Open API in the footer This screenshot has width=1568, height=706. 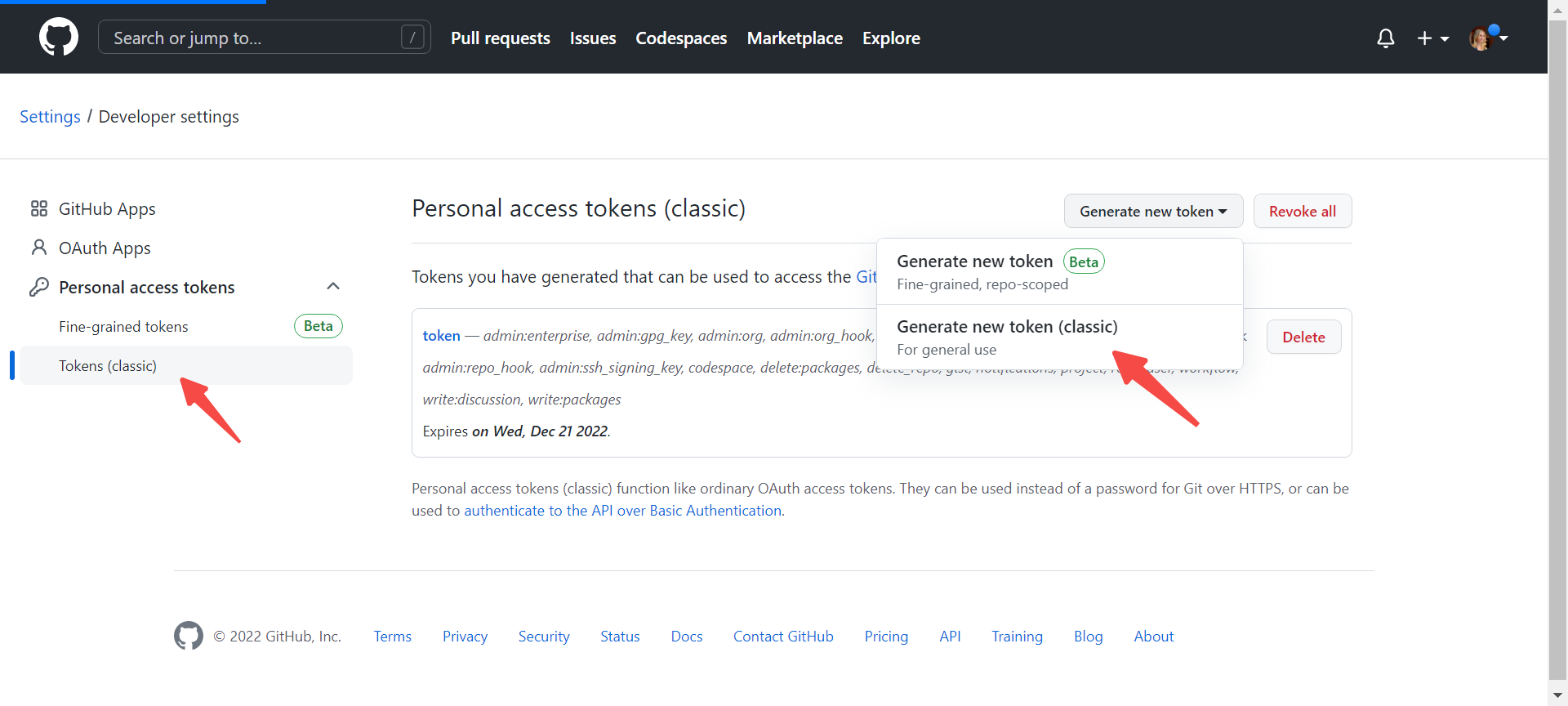point(950,636)
